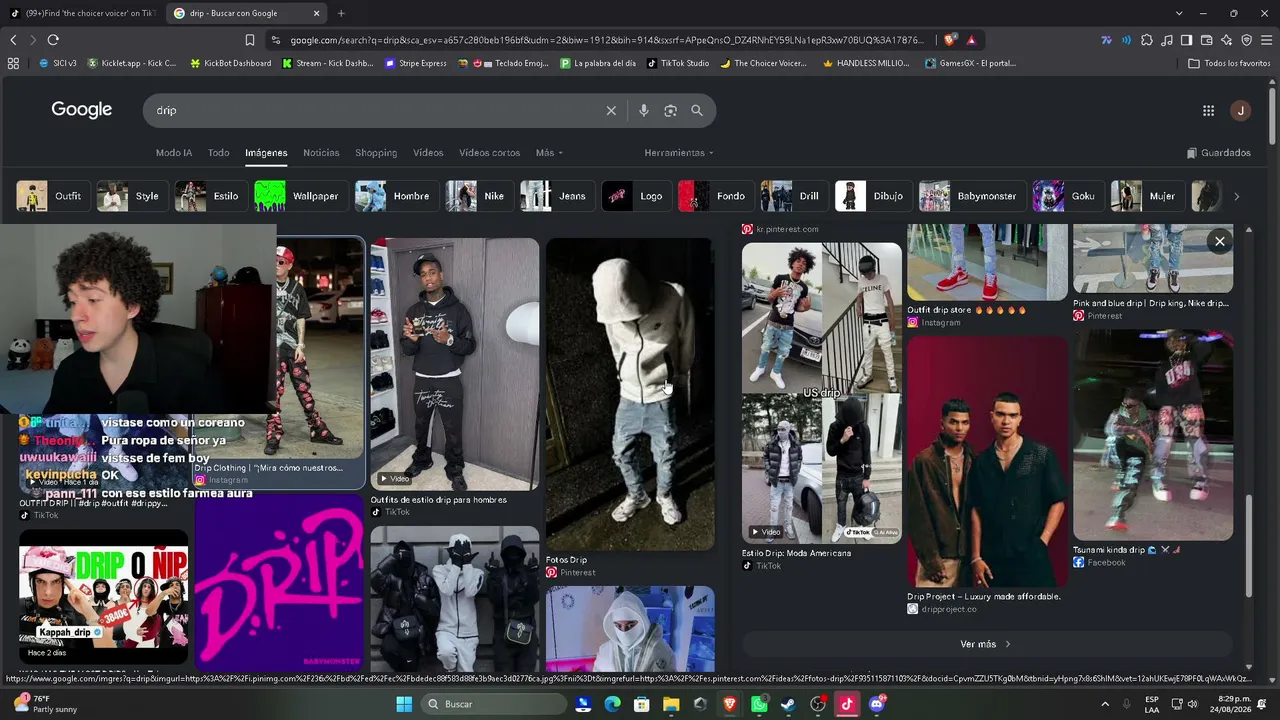The image size is (1280, 720).
Task: Open File Explorer from the taskbar
Action: point(671,704)
